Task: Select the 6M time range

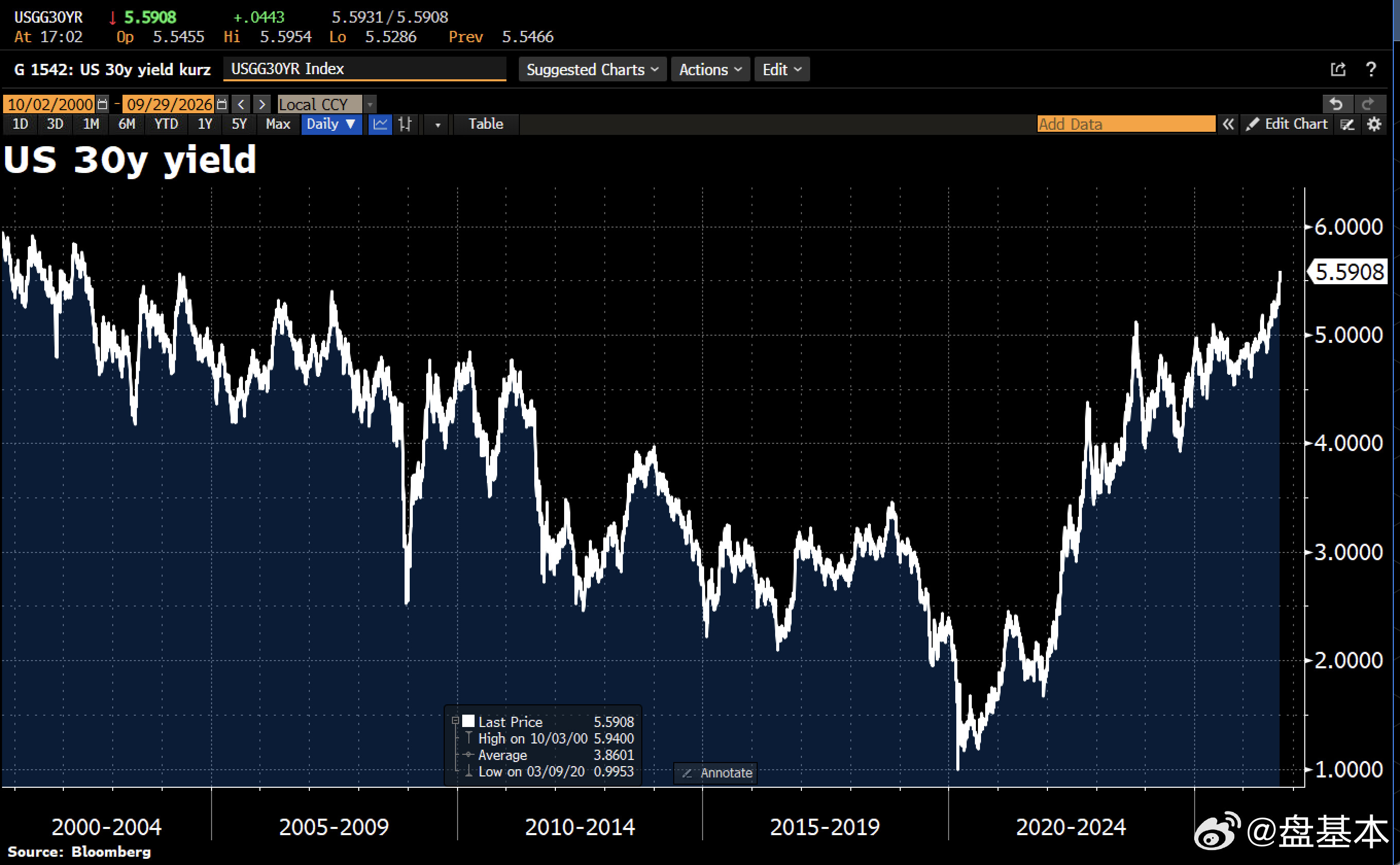Action: [127, 124]
